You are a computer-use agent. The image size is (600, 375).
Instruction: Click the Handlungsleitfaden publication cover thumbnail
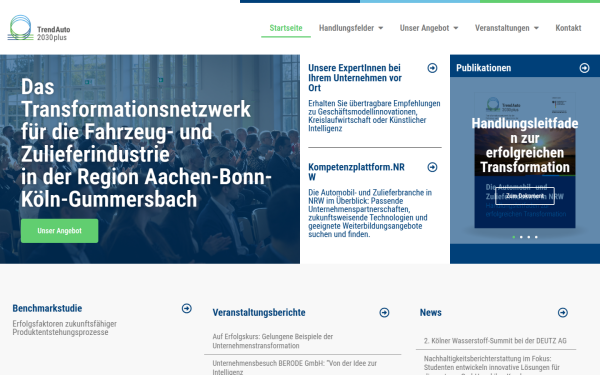[525, 160]
